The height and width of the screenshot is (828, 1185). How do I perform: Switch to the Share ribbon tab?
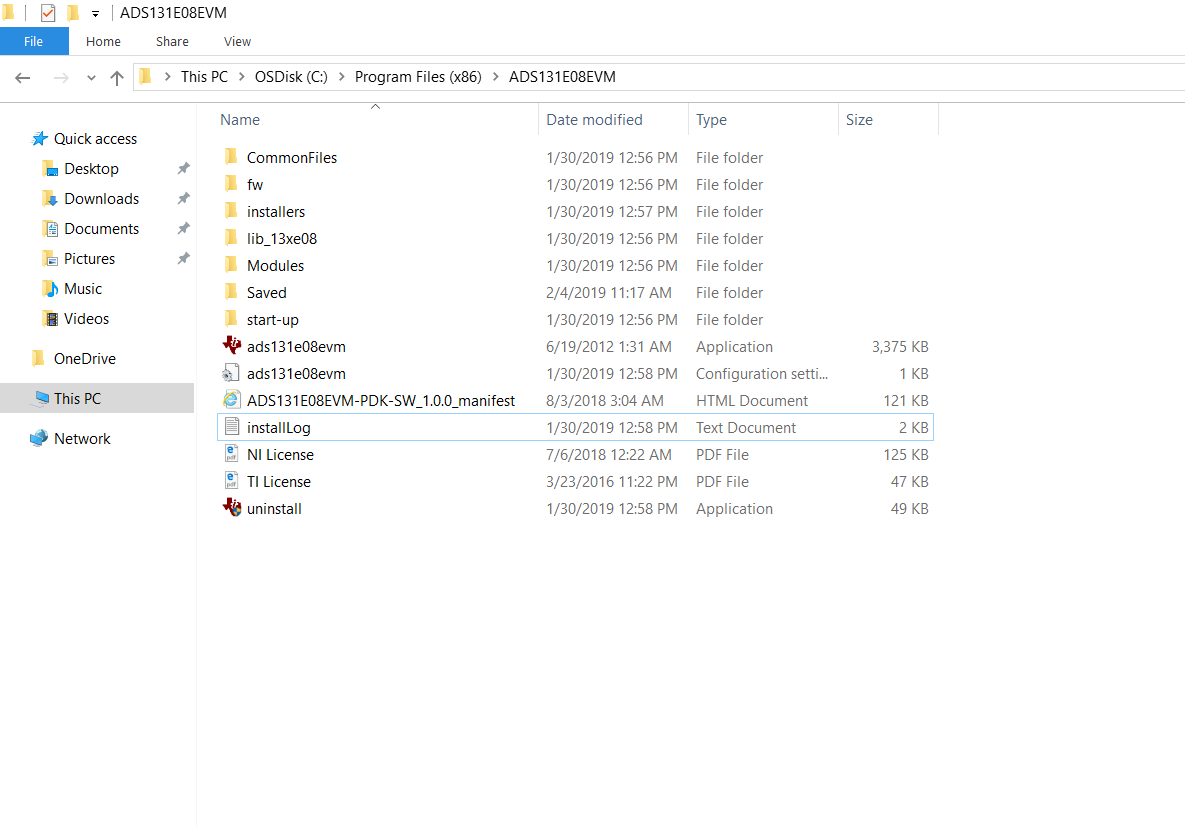172,42
